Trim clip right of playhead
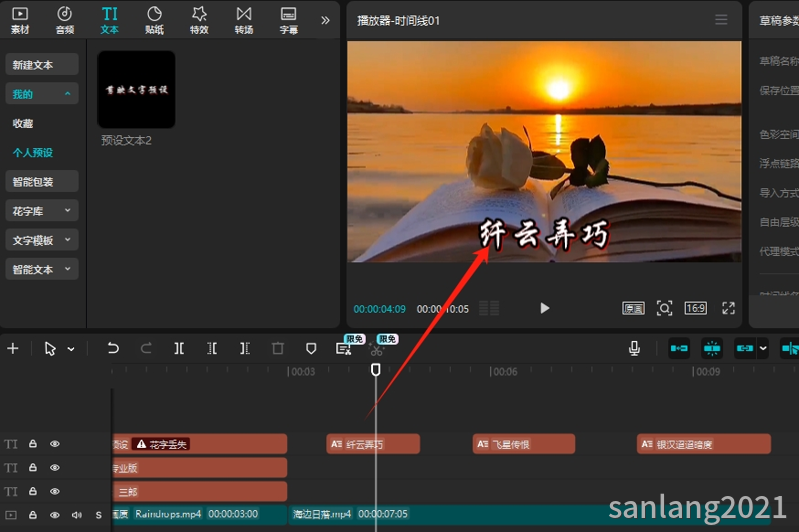The height and width of the screenshot is (532, 799). pos(245,349)
